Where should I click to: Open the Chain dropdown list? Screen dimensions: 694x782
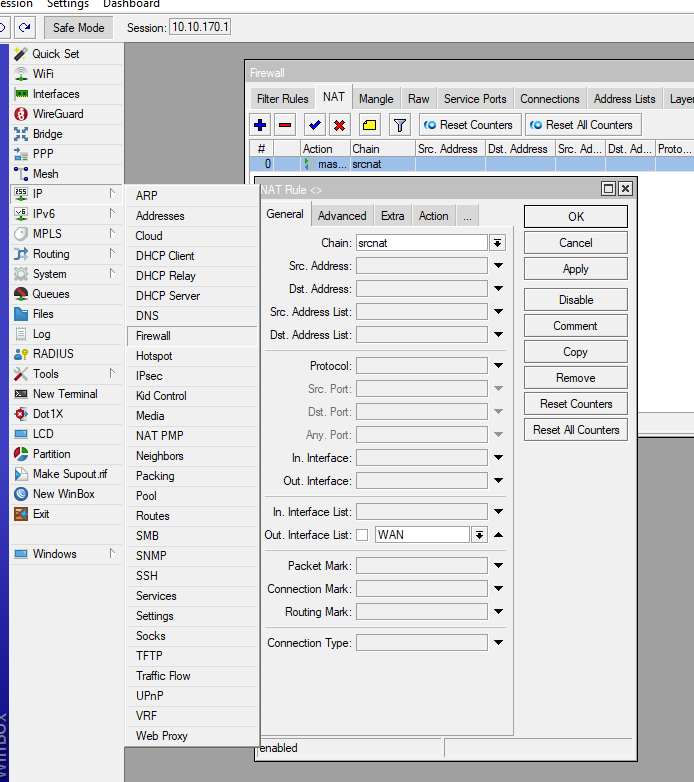point(497,243)
